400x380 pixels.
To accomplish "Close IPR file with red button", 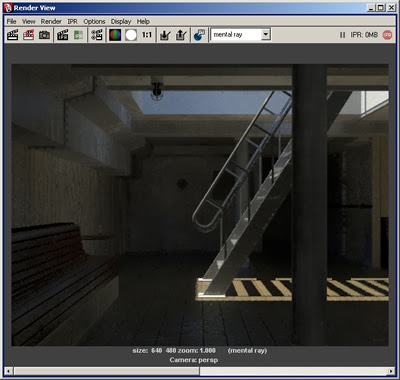I will pyautogui.click(x=387, y=35).
